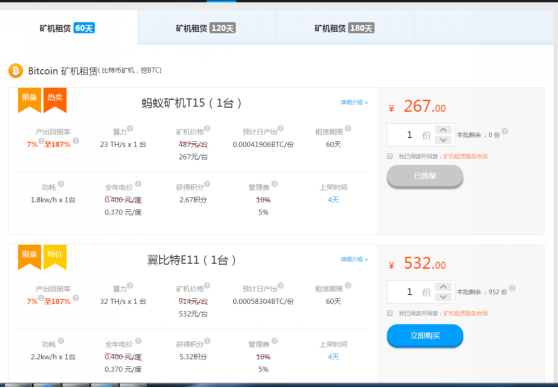Screen dimensions: 558x388
Task: Click 5.32积分 points value
Action: 193,357
